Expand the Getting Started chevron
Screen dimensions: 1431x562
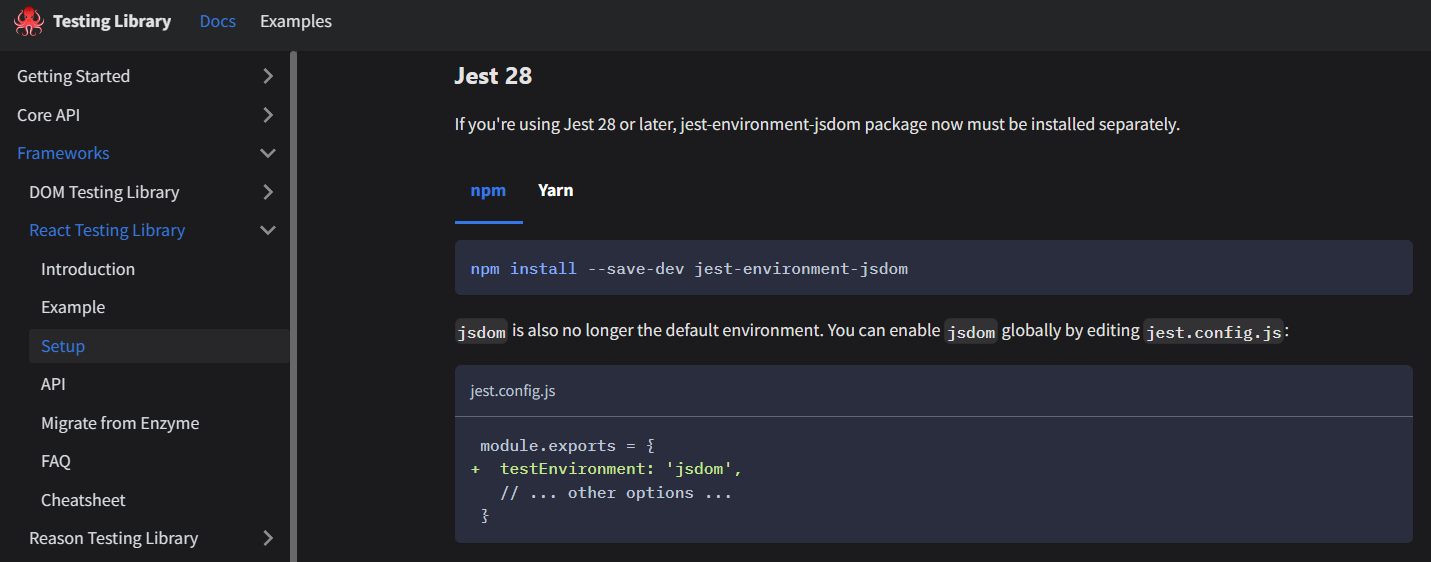(267, 76)
